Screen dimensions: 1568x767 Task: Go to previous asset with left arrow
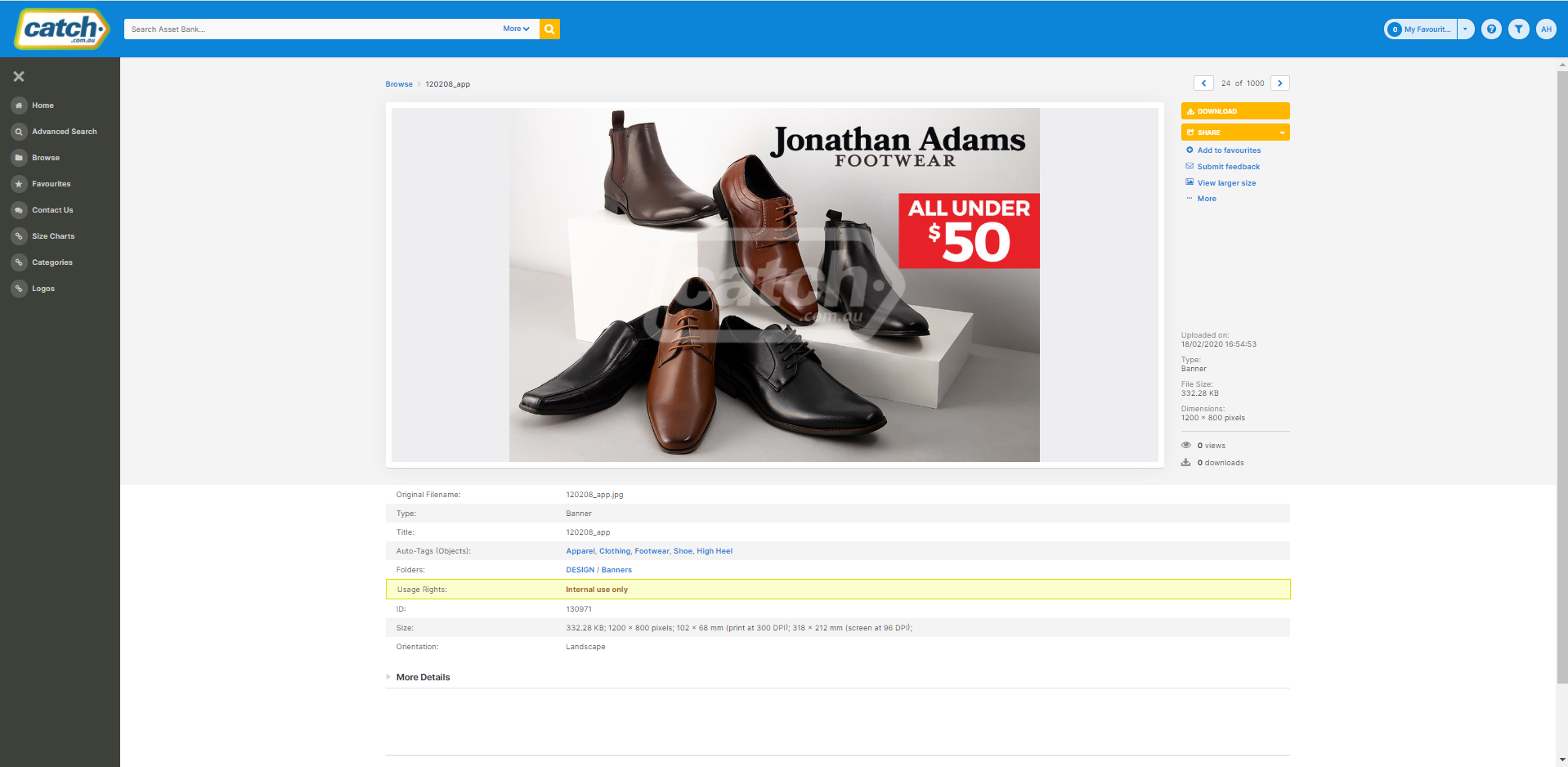[x=1203, y=83]
